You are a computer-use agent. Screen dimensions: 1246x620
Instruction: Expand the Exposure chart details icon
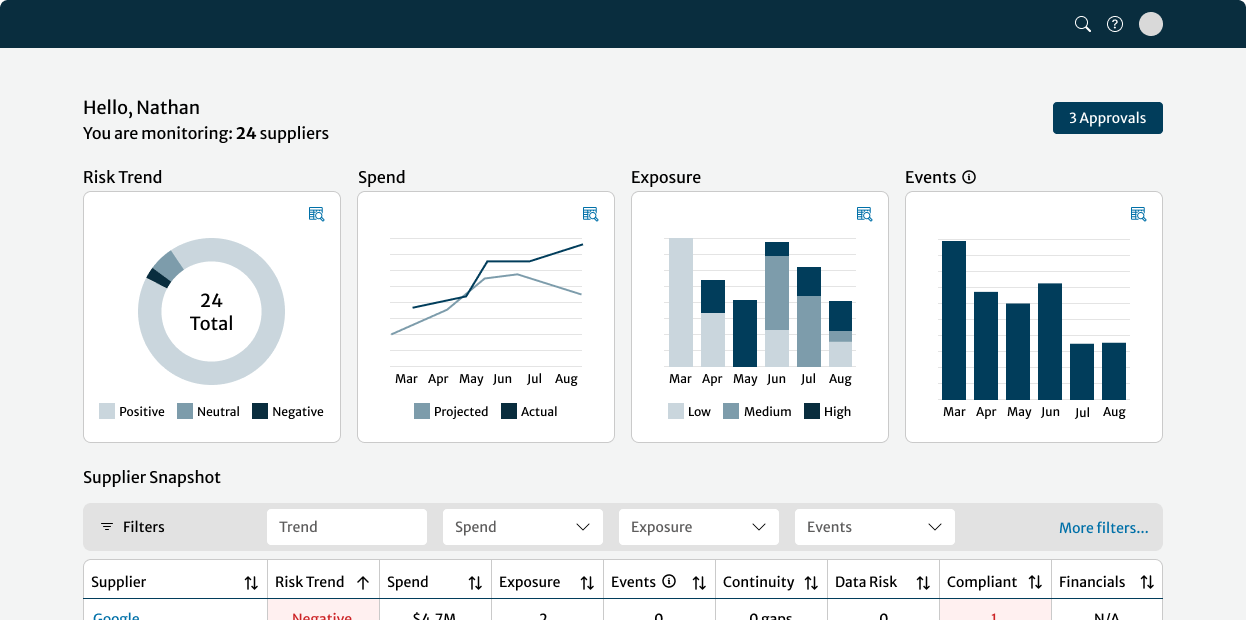point(864,214)
